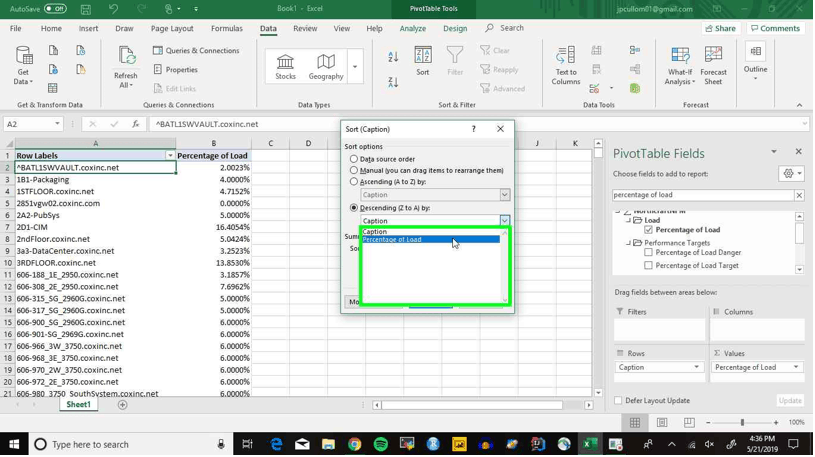The height and width of the screenshot is (457, 815).
Task: Switch to Normal view in status bar
Action: point(635,423)
